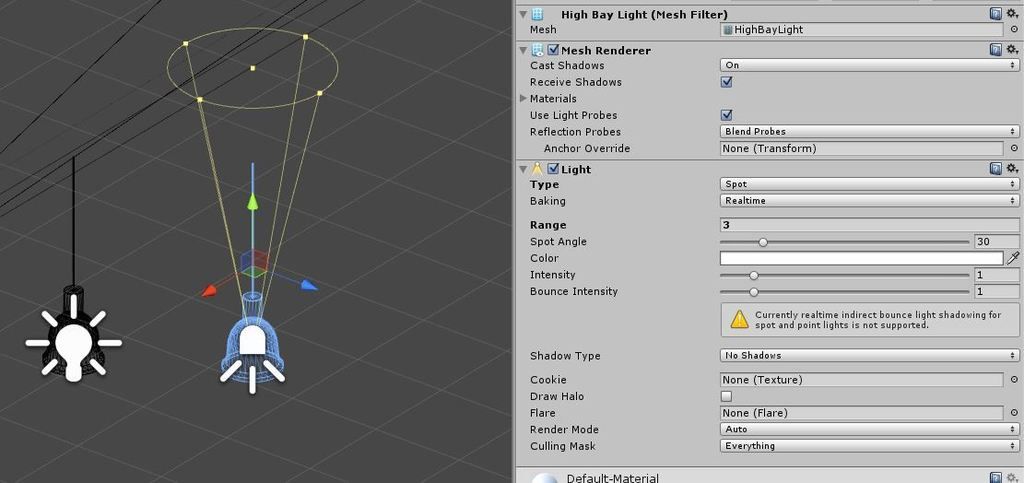This screenshot has width=1024, height=483.
Task: Open the Default-Material settings gear menu
Action: (1012, 478)
